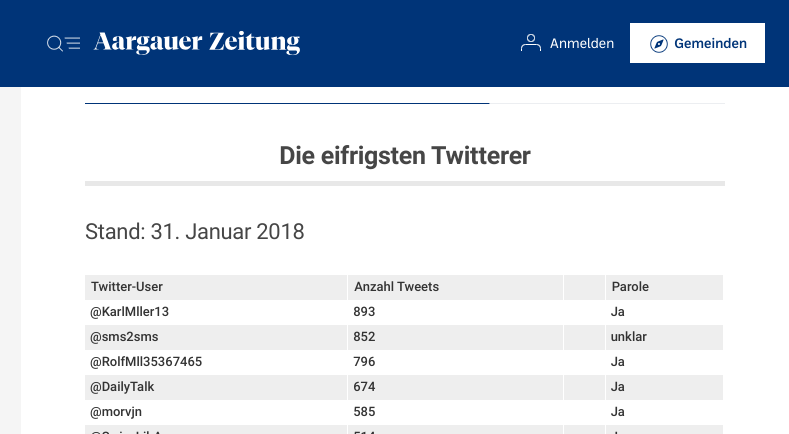
Task: Open the Anmelden login link
Action: coord(581,43)
